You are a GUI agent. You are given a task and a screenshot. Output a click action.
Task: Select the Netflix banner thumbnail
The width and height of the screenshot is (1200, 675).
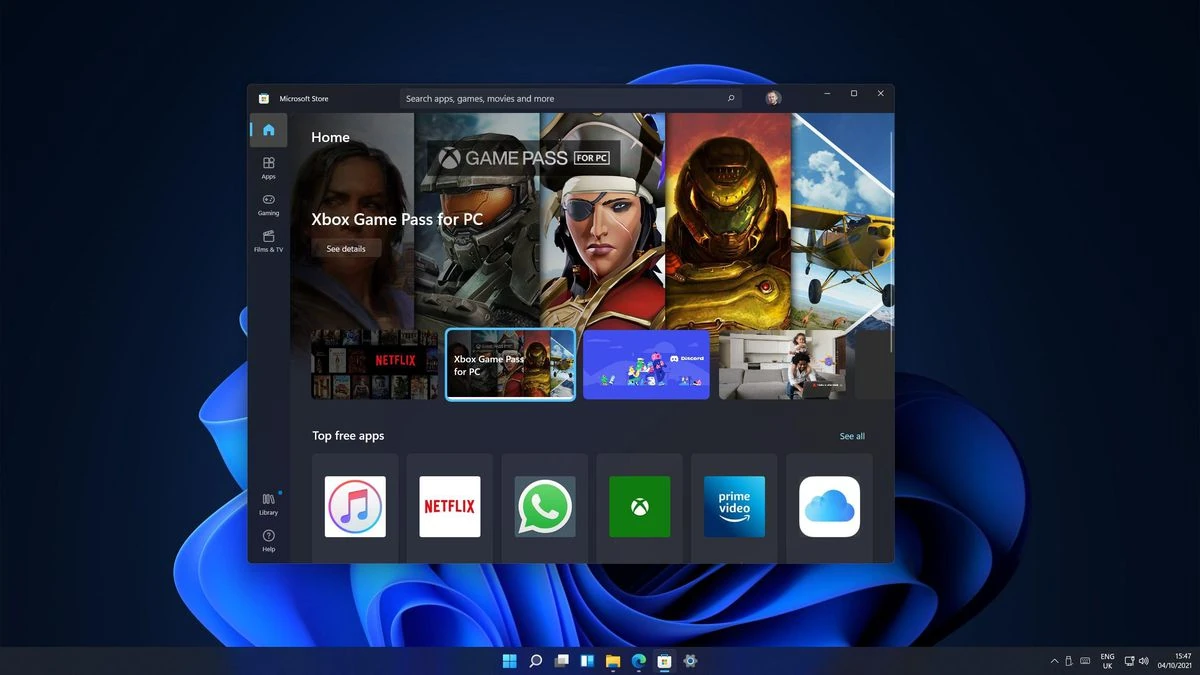pyautogui.click(x=373, y=365)
